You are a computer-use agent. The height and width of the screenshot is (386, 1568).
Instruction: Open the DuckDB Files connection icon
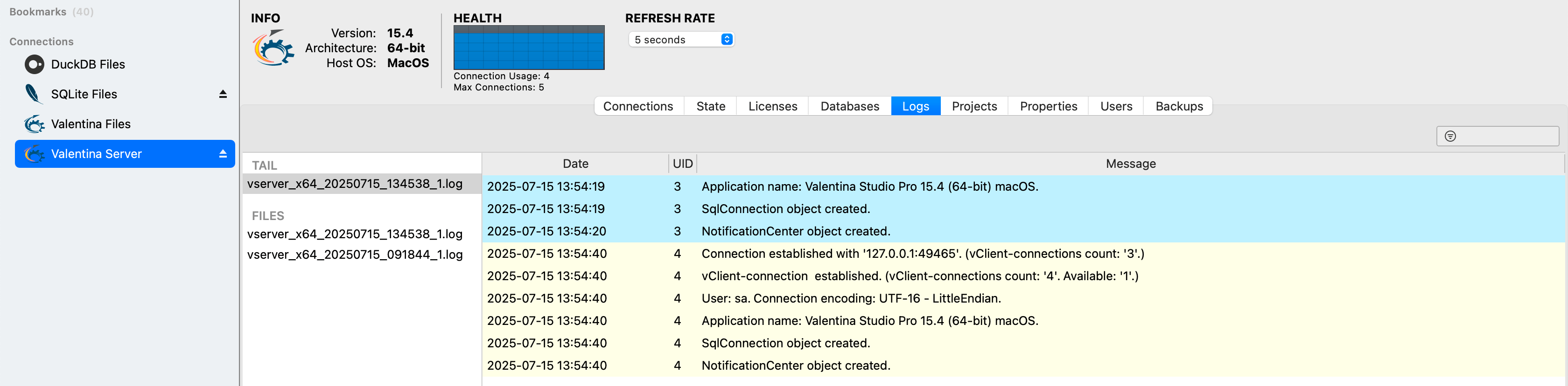34,64
